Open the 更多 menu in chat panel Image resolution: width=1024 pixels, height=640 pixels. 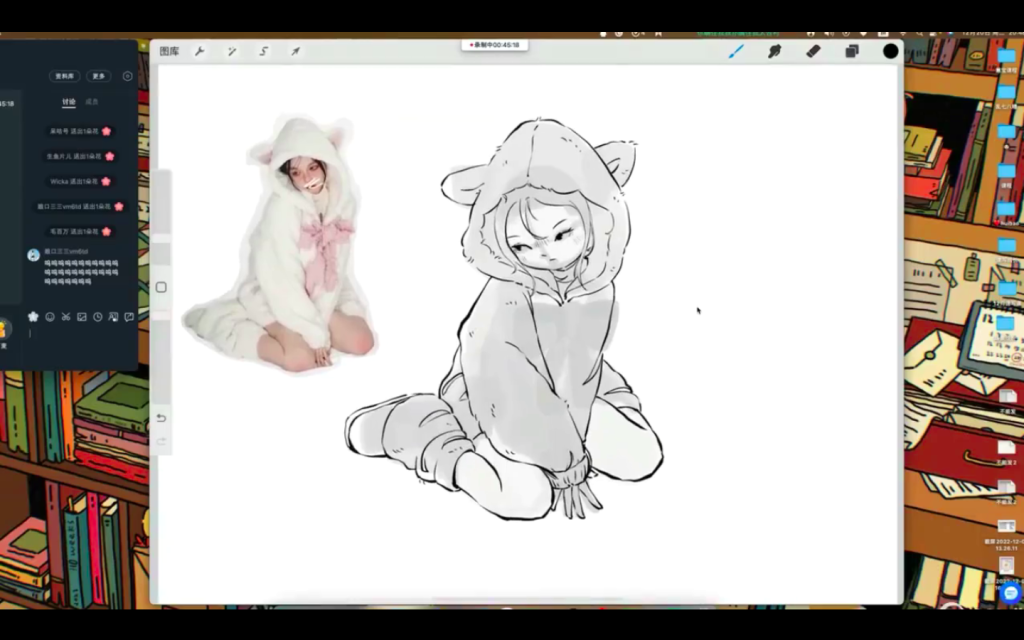pos(97,76)
